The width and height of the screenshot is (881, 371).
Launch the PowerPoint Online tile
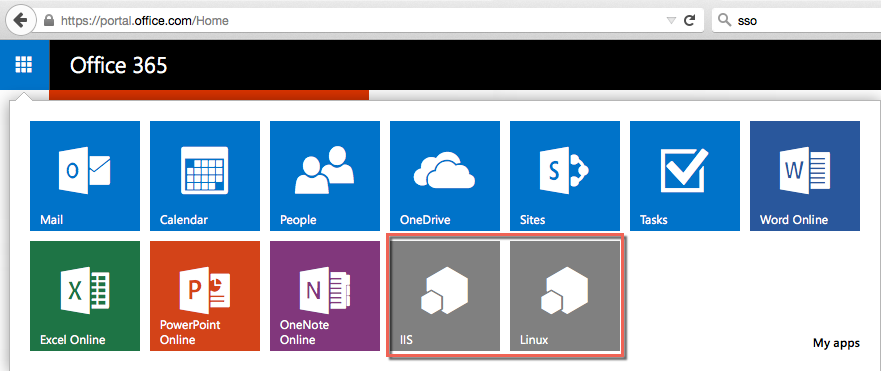click(x=205, y=296)
